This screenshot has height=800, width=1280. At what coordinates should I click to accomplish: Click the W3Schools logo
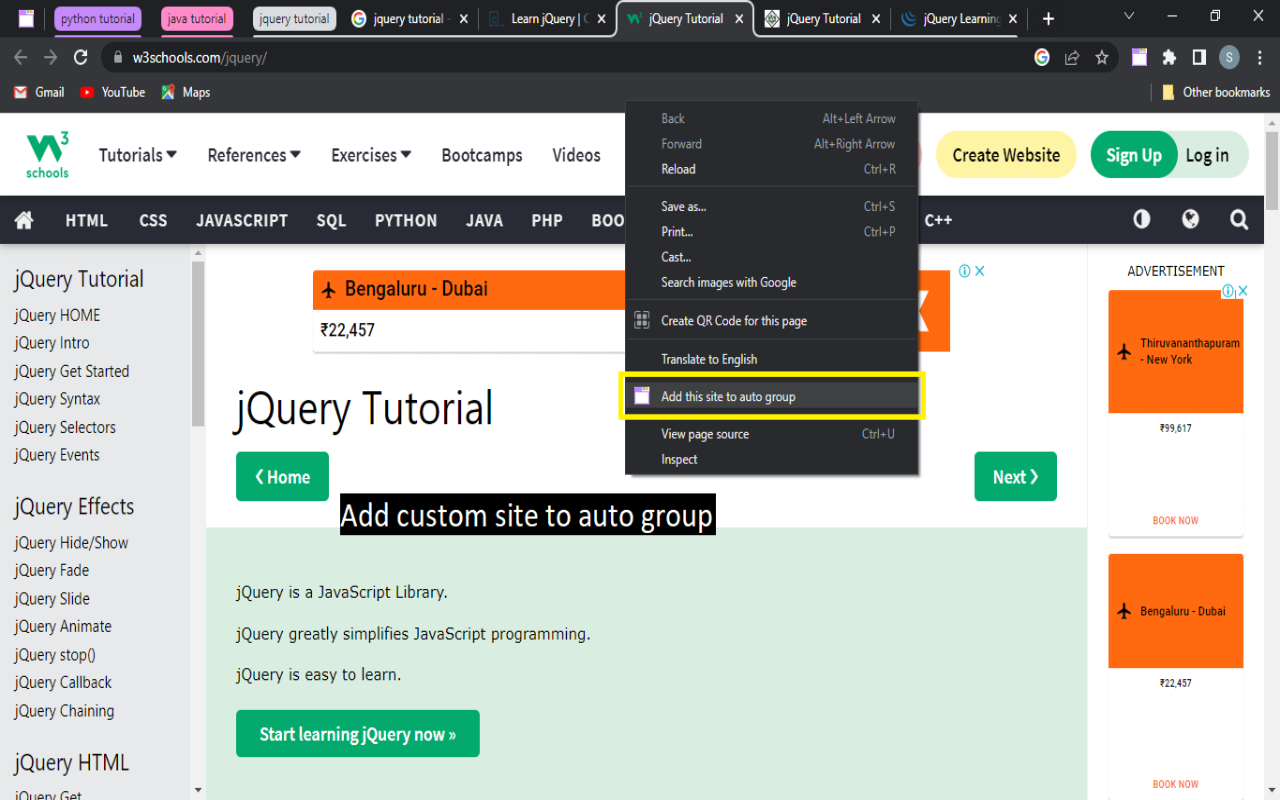point(47,155)
